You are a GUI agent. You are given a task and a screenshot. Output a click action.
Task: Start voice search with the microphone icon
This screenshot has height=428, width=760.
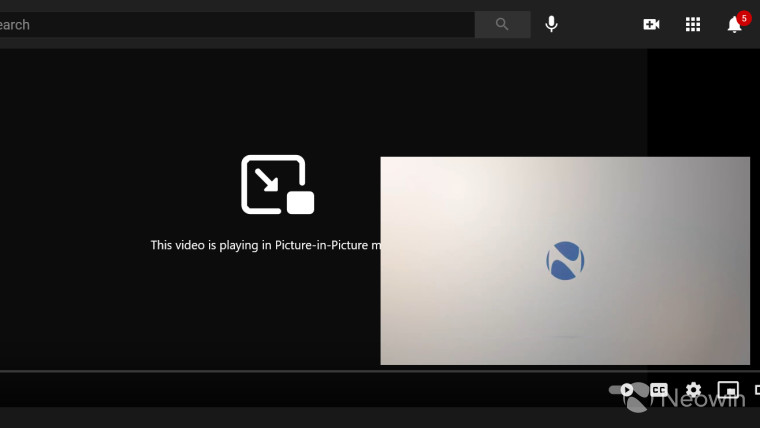point(551,24)
